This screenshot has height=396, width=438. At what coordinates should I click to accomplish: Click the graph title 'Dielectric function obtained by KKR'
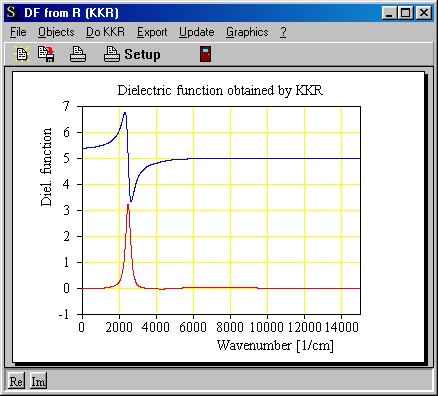(x=220, y=90)
